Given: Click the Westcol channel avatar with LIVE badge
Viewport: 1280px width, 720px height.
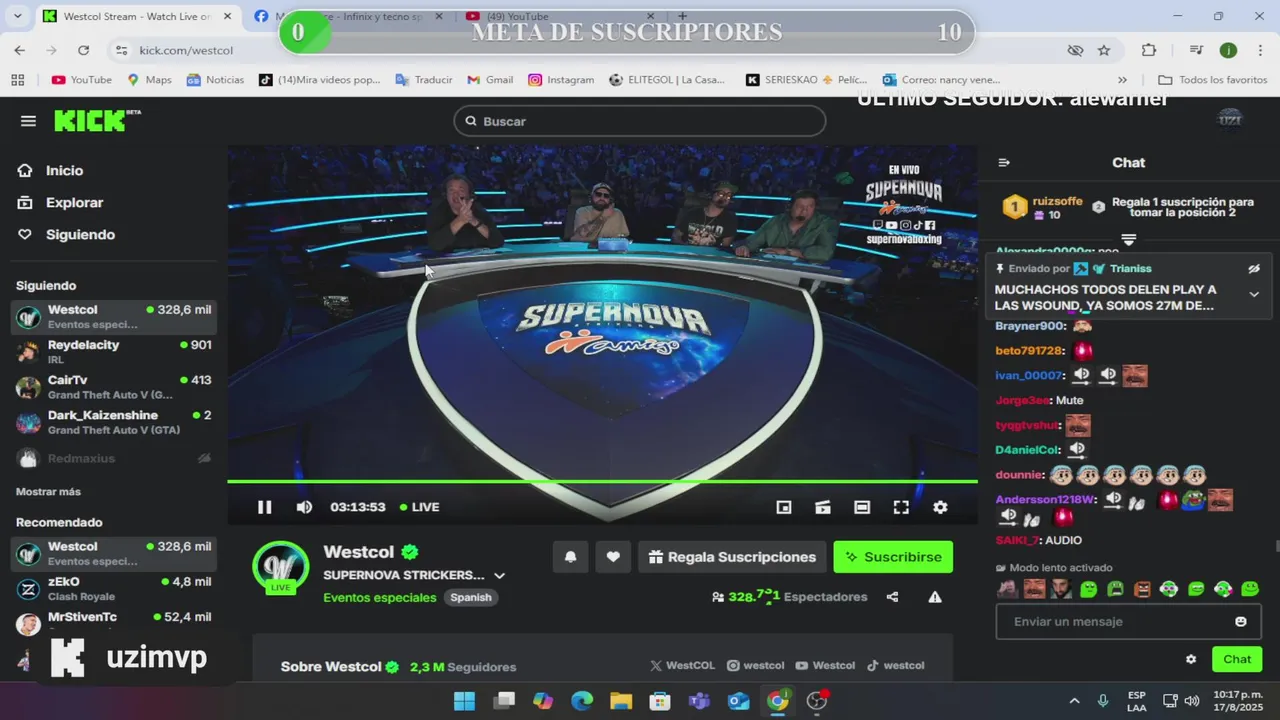Looking at the screenshot, I should coord(280,569).
